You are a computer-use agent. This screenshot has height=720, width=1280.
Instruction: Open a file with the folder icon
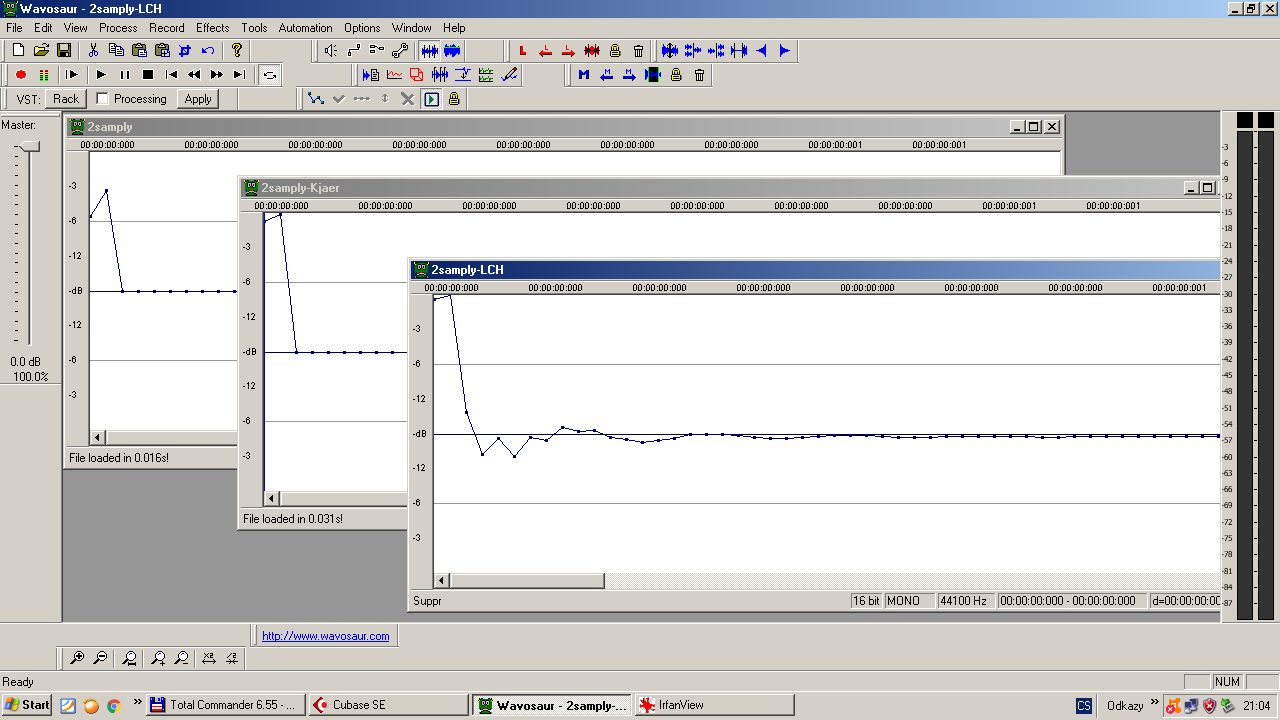(x=41, y=51)
